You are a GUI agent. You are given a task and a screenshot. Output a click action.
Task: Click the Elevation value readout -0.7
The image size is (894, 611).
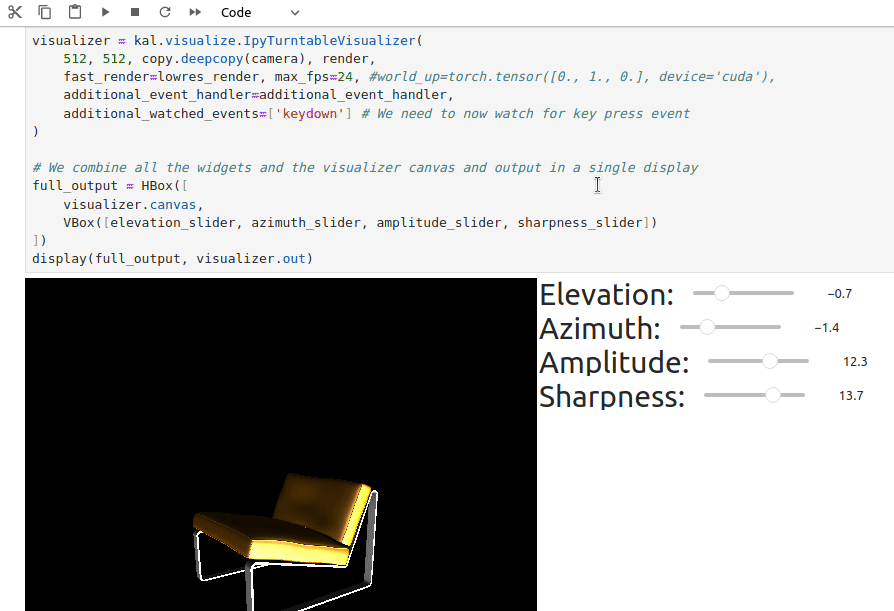(839, 294)
